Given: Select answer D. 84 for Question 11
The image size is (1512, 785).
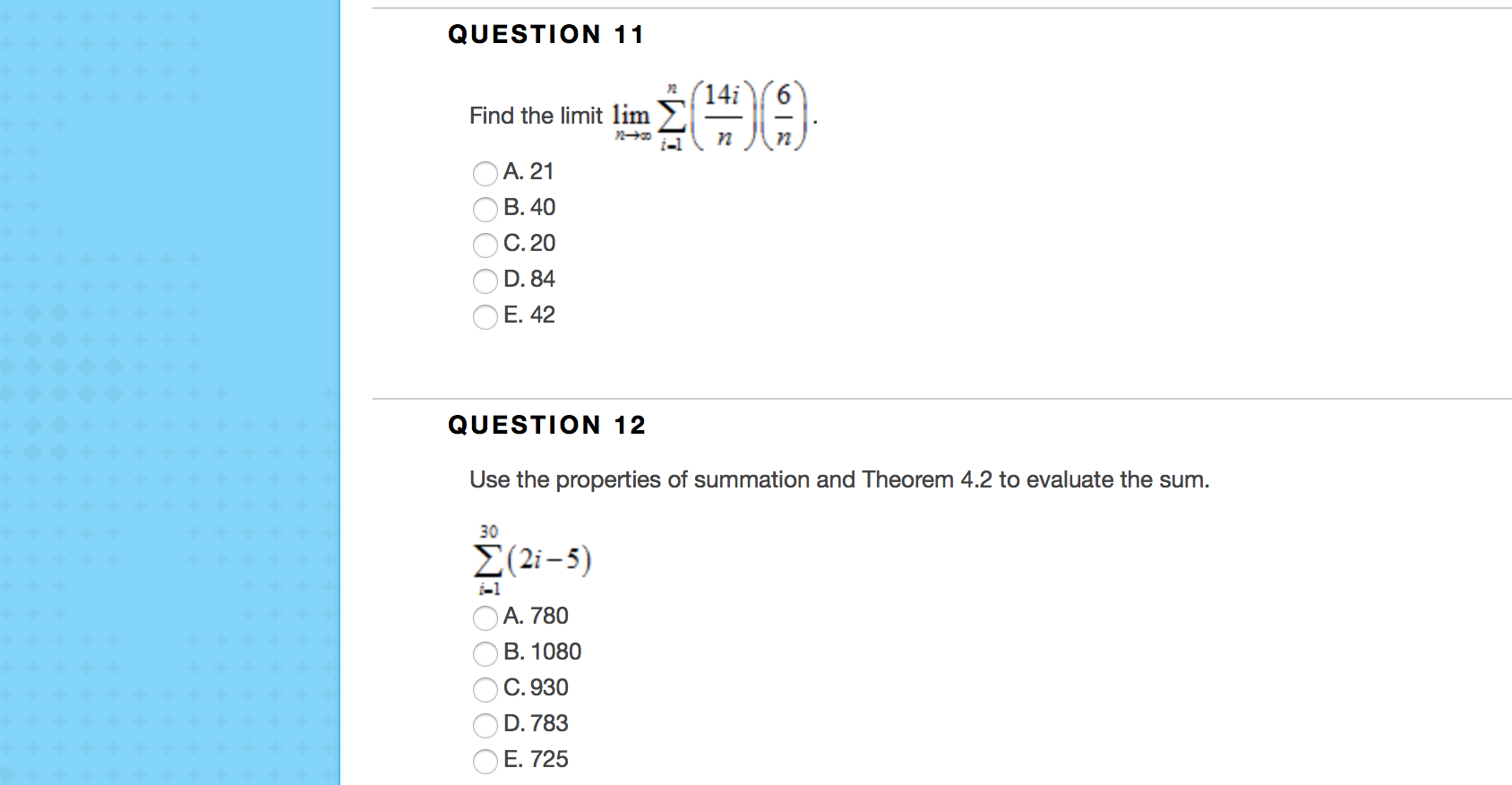Looking at the screenshot, I should [485, 280].
